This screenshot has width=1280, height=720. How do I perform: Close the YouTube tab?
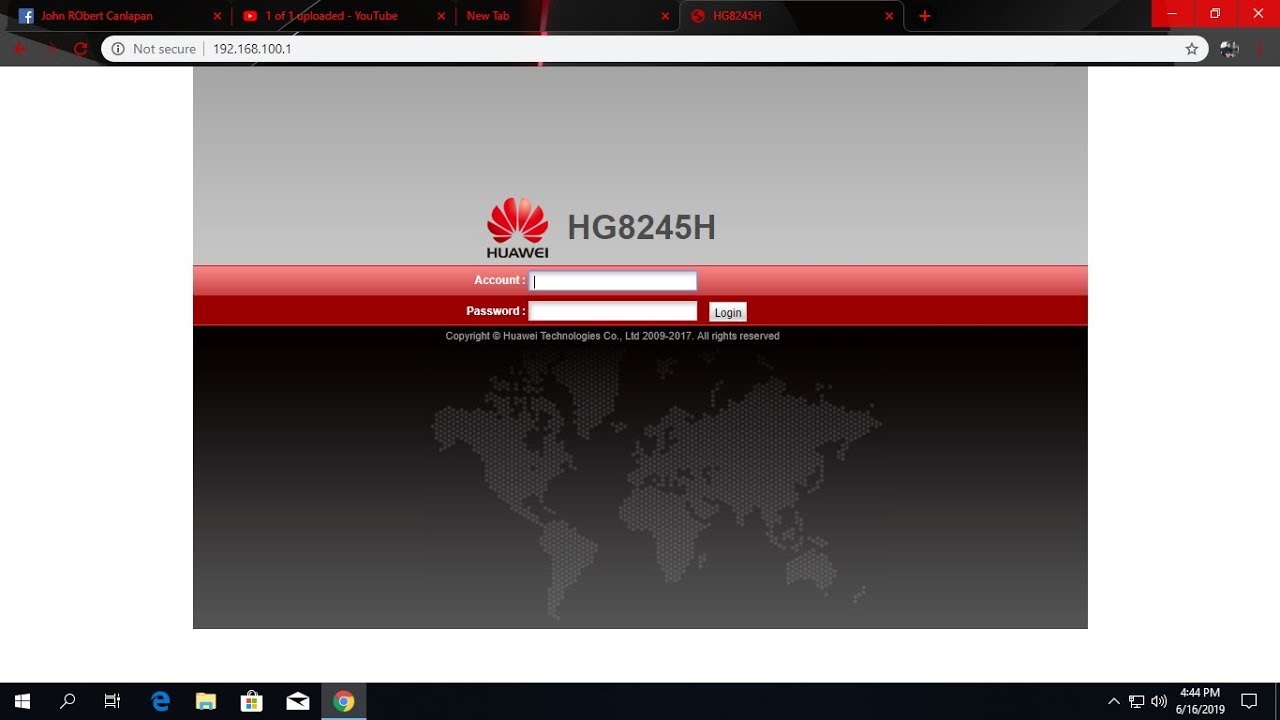(x=441, y=16)
